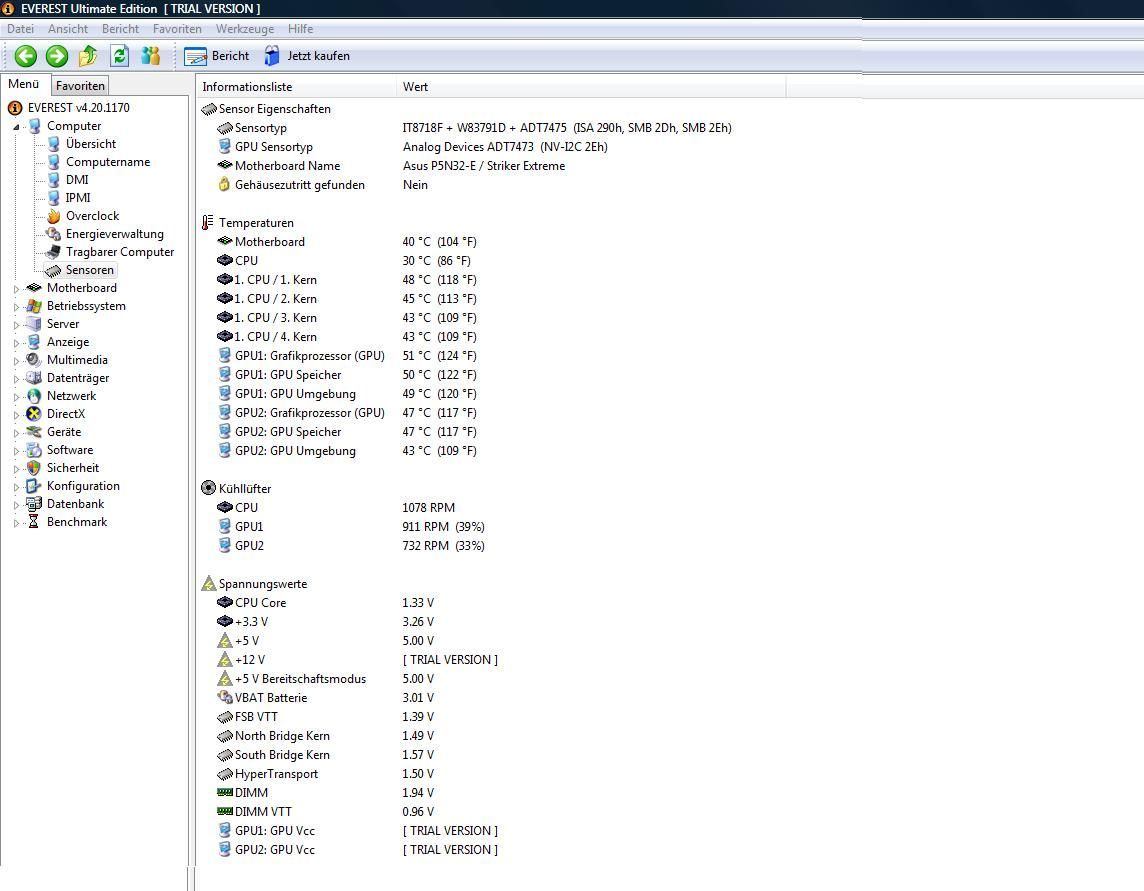Click the Temperaturen thermometer icon
The height and width of the screenshot is (891, 1144).
208,223
